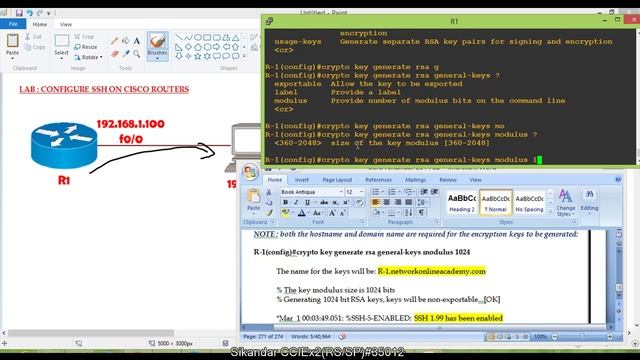Apply the Heading 2 style in Word

[x=462, y=202]
